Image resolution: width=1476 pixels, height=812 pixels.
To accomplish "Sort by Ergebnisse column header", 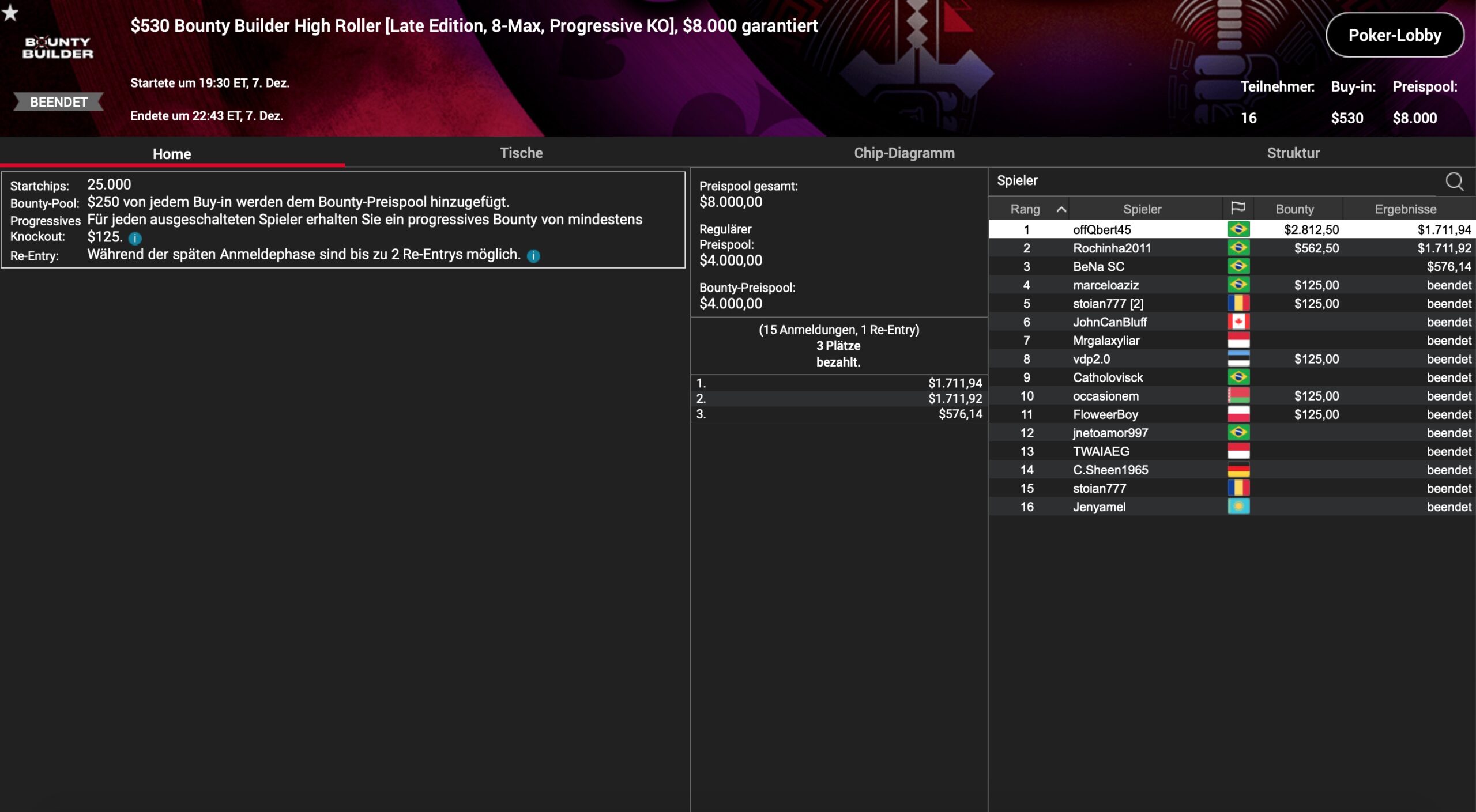I will 1405,209.
